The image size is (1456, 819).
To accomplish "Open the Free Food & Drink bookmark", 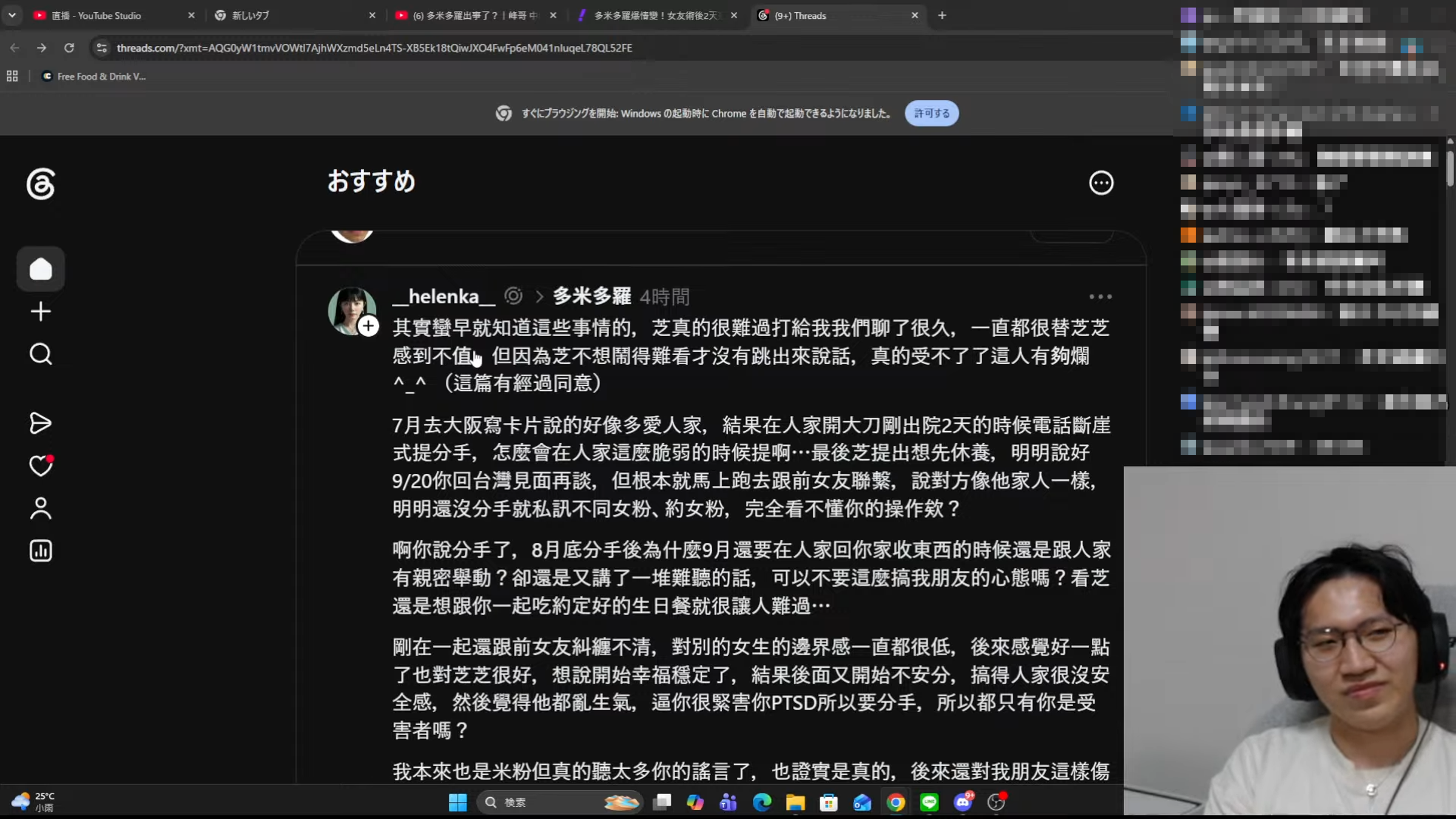I will click(94, 76).
